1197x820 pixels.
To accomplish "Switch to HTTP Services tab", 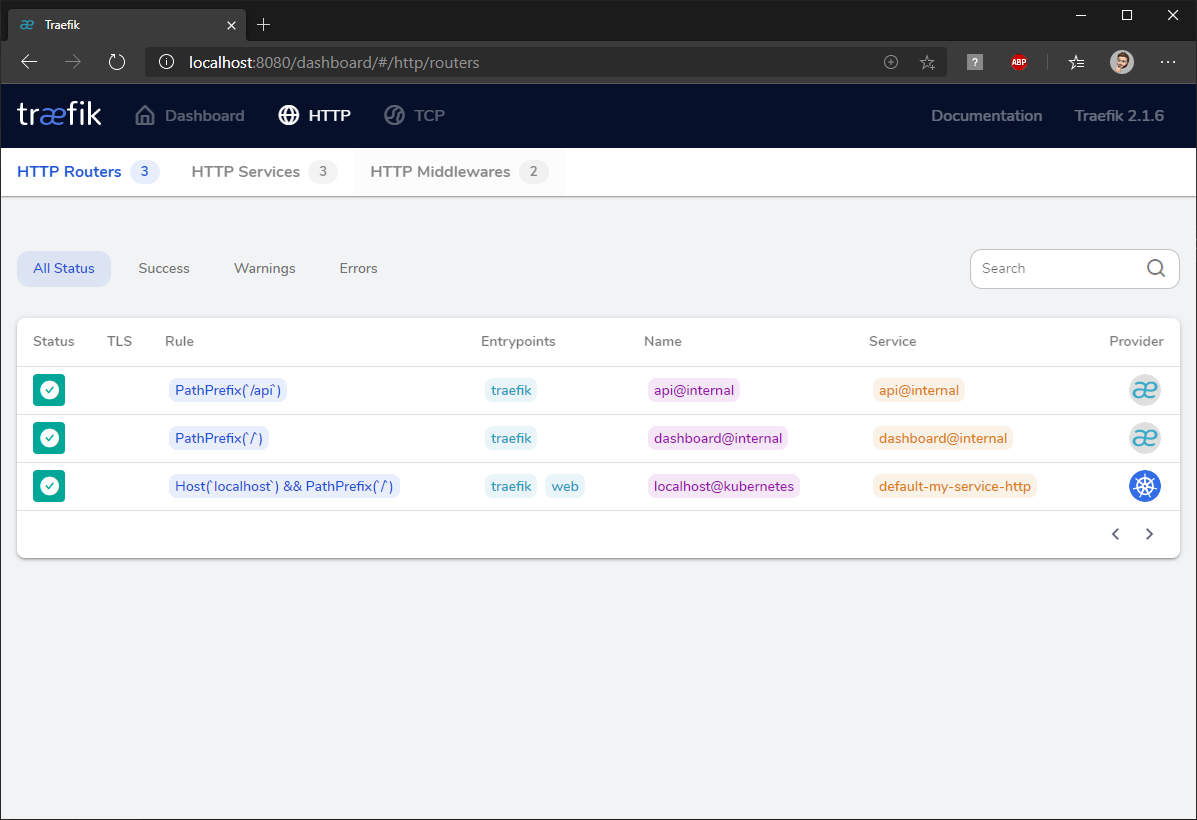I will 264,172.
